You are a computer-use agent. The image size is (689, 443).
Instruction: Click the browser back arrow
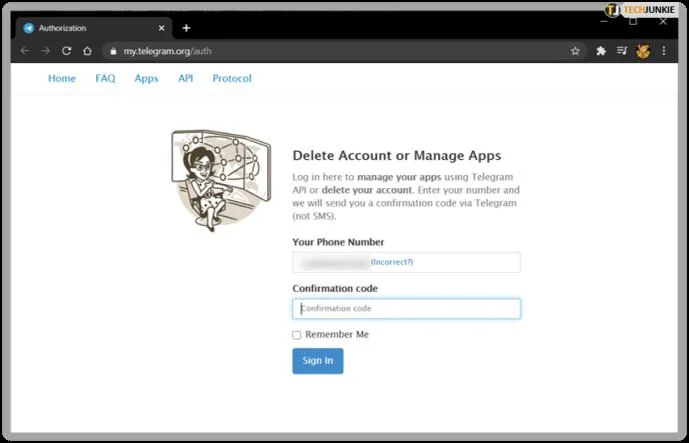coord(25,51)
